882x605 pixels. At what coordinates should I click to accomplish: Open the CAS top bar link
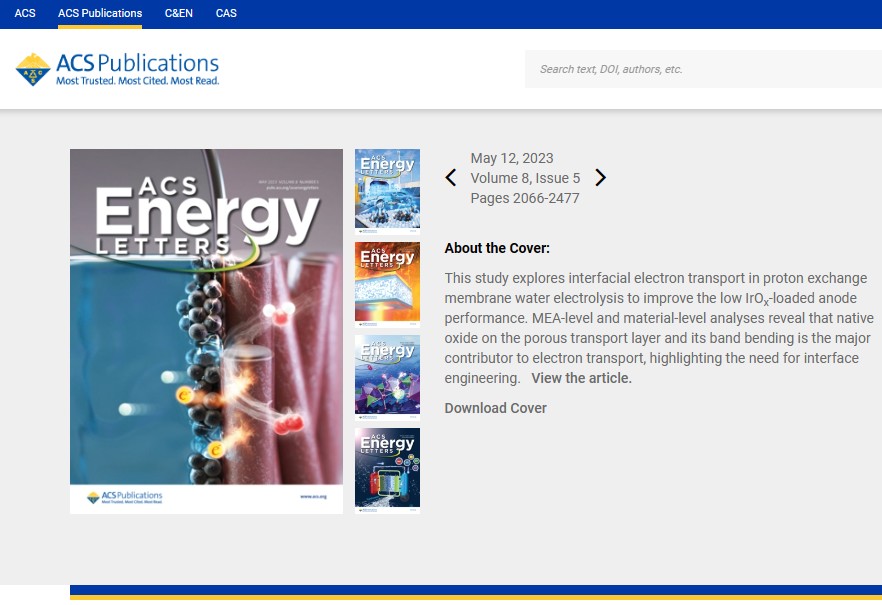tap(226, 13)
